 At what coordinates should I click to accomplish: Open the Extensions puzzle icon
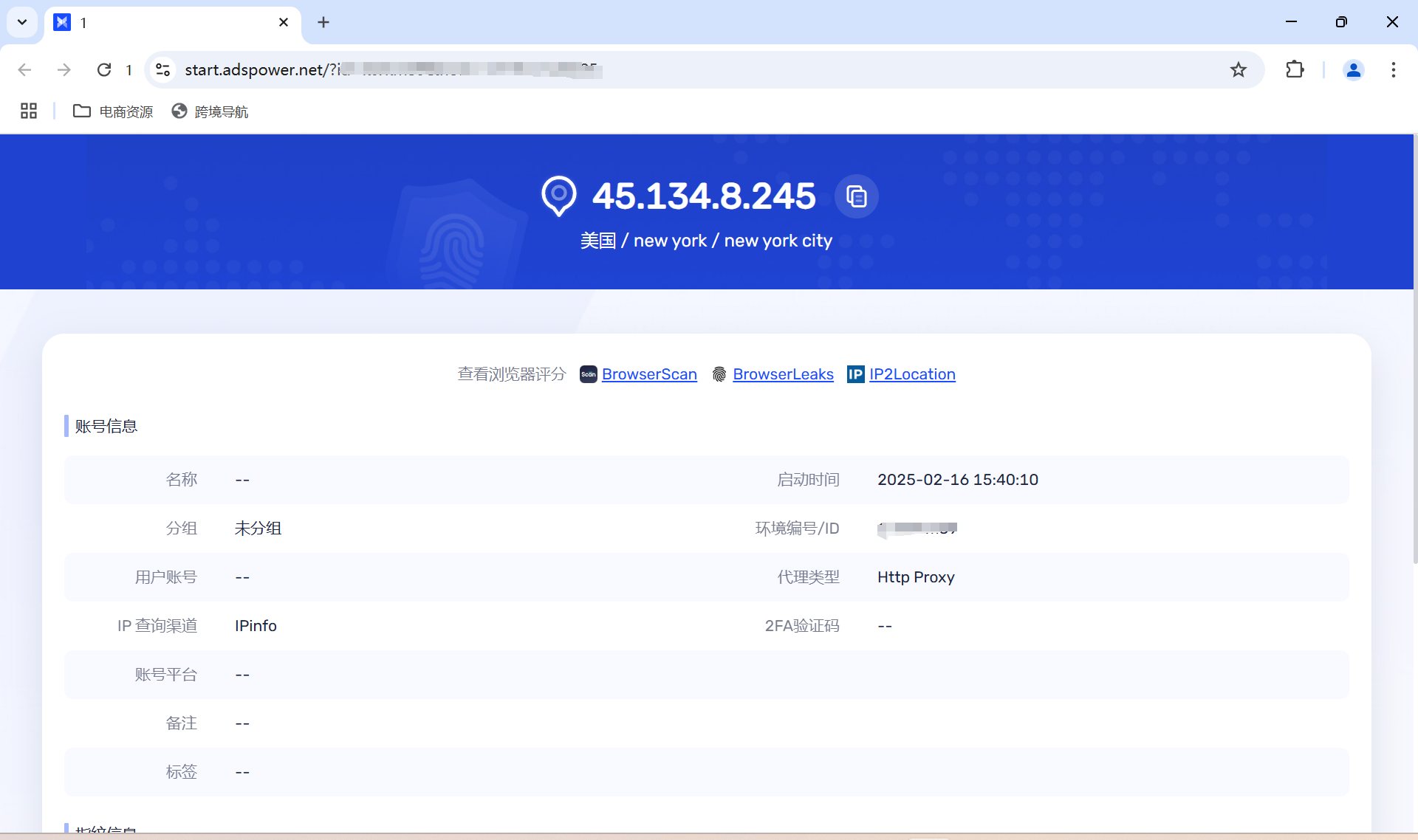point(1295,69)
